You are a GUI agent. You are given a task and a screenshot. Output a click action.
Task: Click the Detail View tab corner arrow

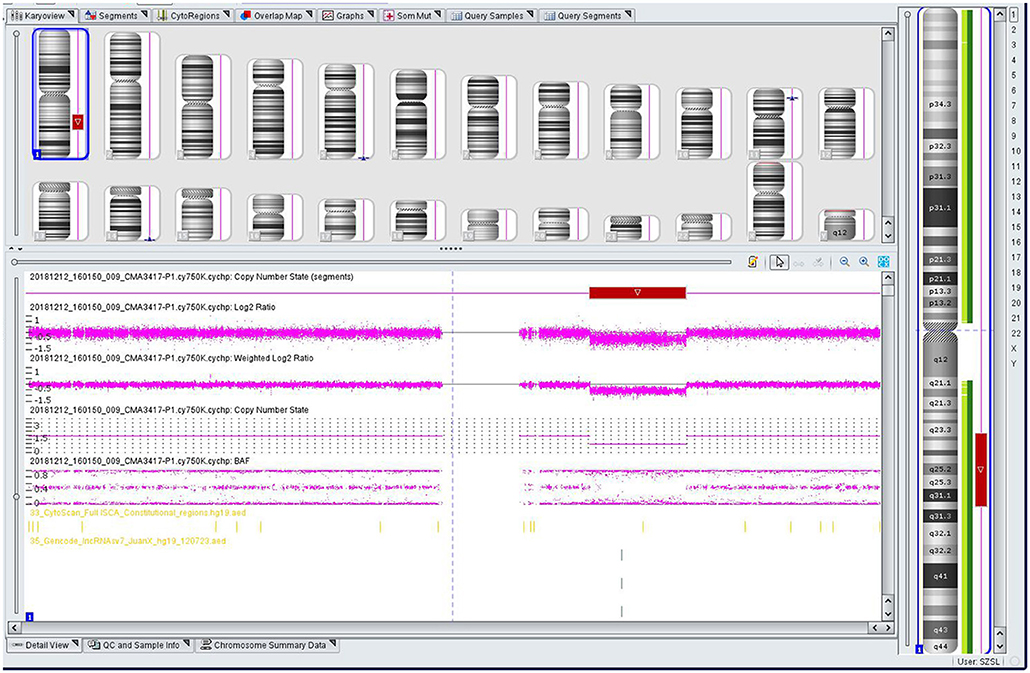click(x=74, y=643)
